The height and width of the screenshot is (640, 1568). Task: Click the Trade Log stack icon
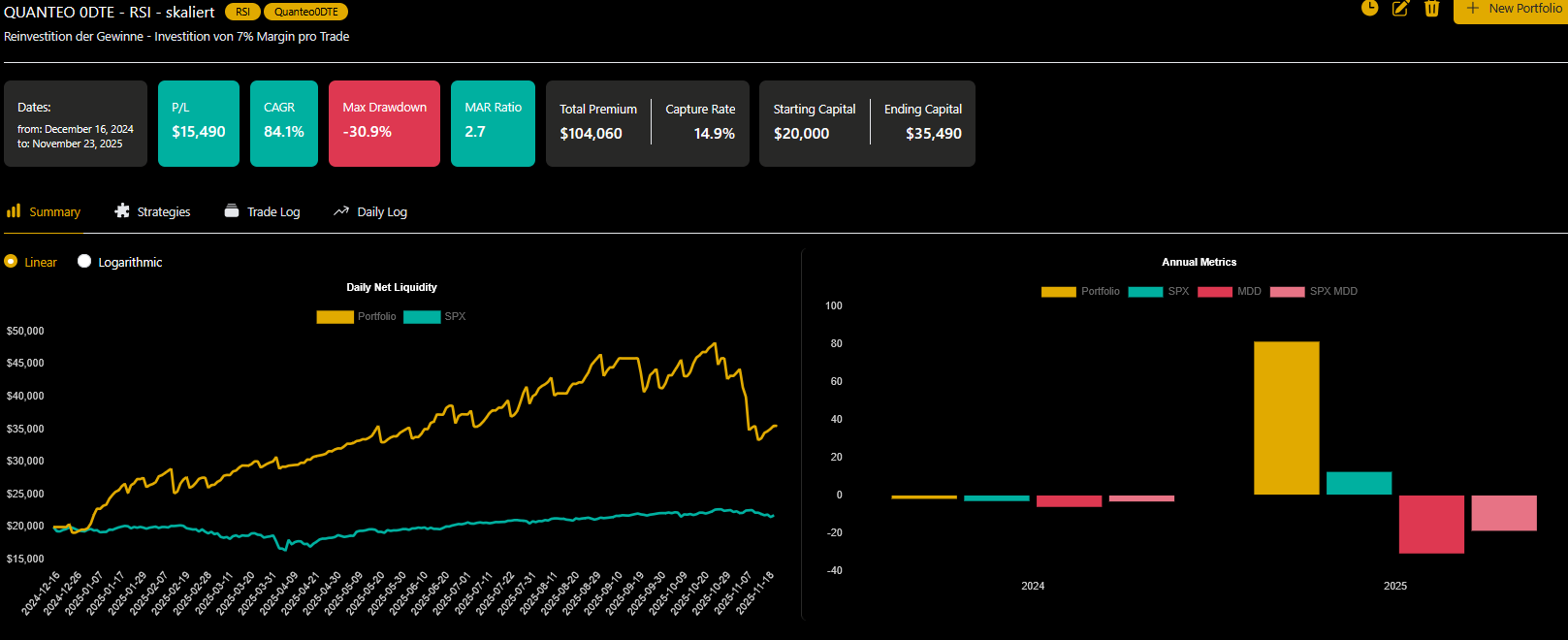click(232, 211)
